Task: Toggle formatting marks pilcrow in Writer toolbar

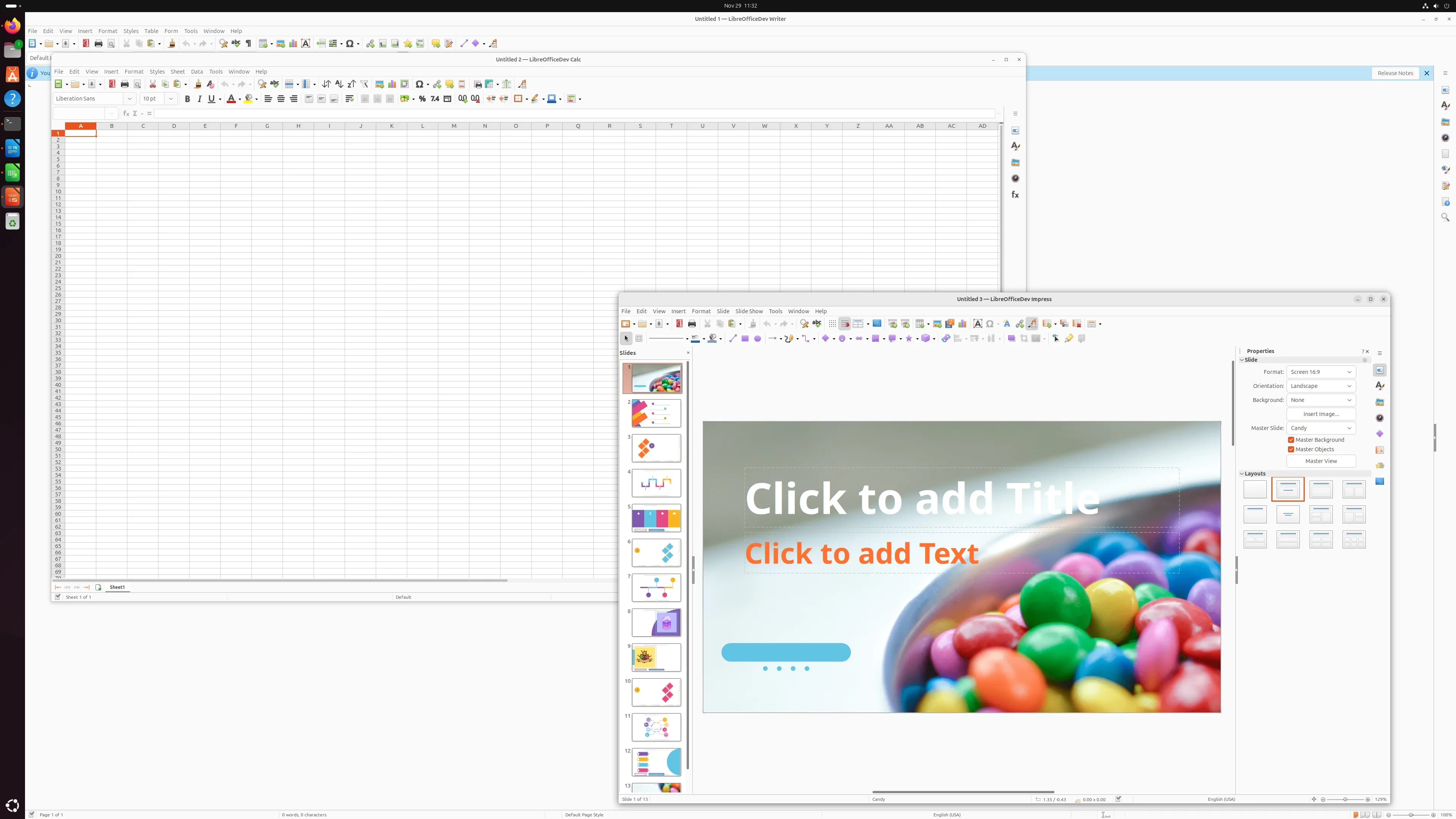Action: [248, 44]
